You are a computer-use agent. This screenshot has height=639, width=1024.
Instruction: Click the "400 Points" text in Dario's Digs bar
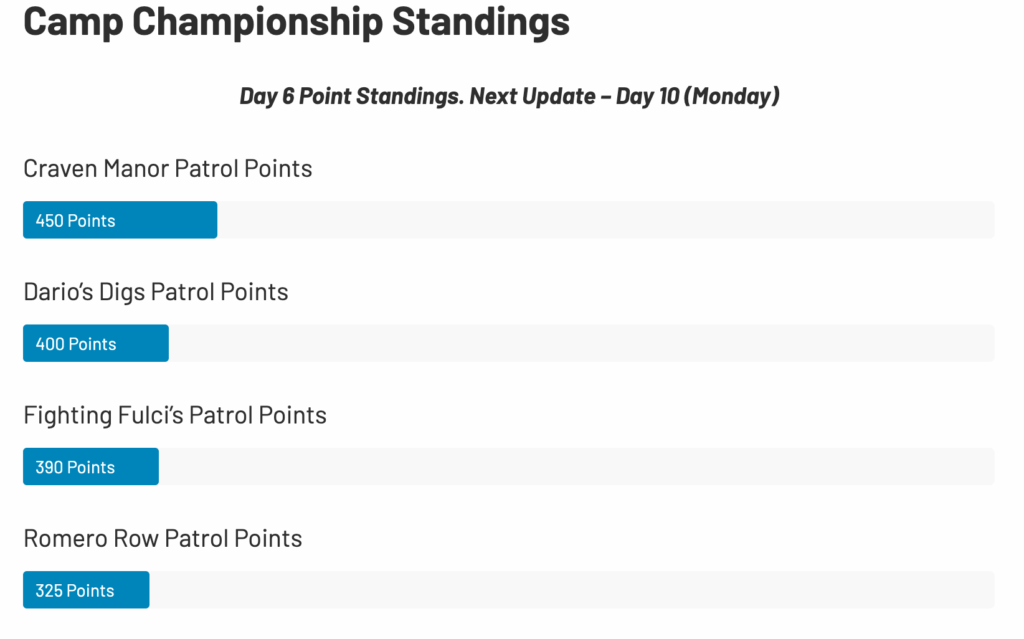coord(76,344)
